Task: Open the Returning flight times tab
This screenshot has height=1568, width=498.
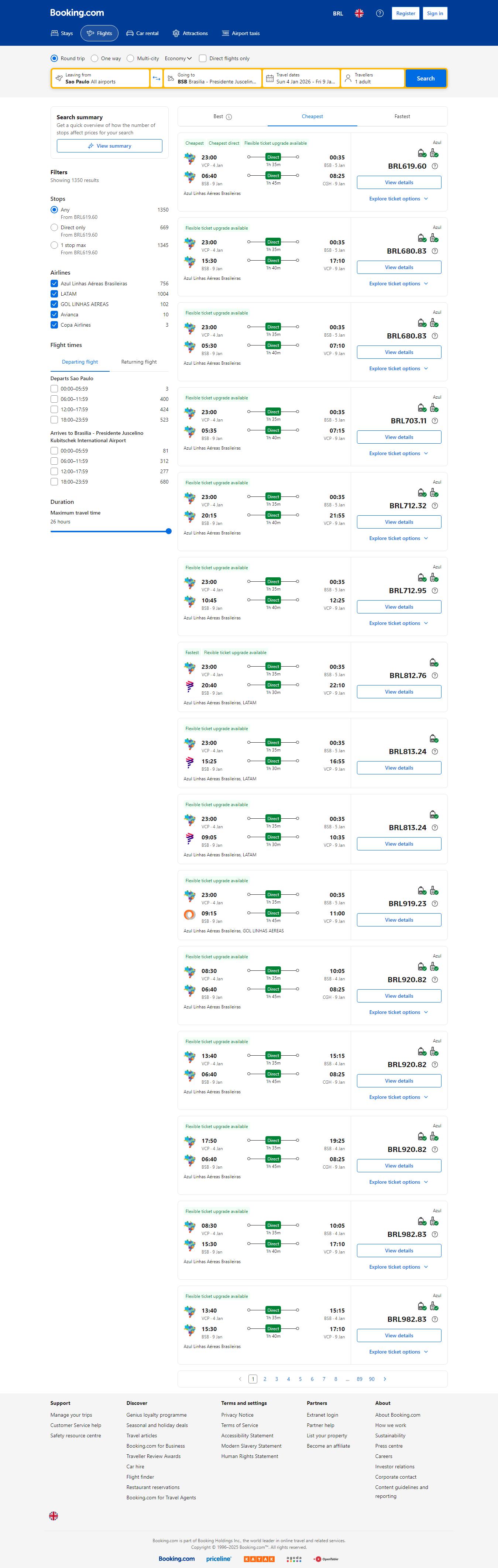Action: (139, 362)
